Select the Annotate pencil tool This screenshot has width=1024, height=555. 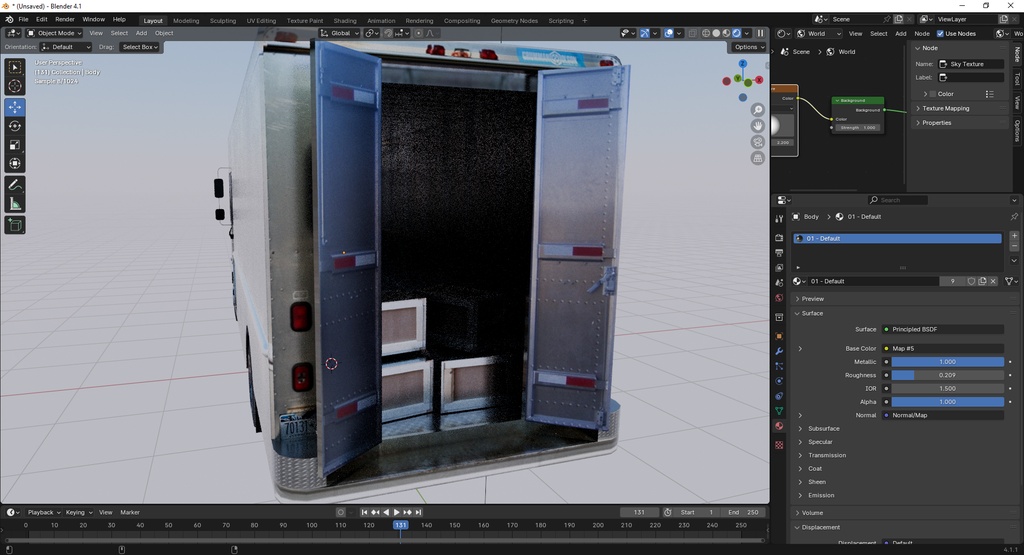pyautogui.click(x=15, y=185)
